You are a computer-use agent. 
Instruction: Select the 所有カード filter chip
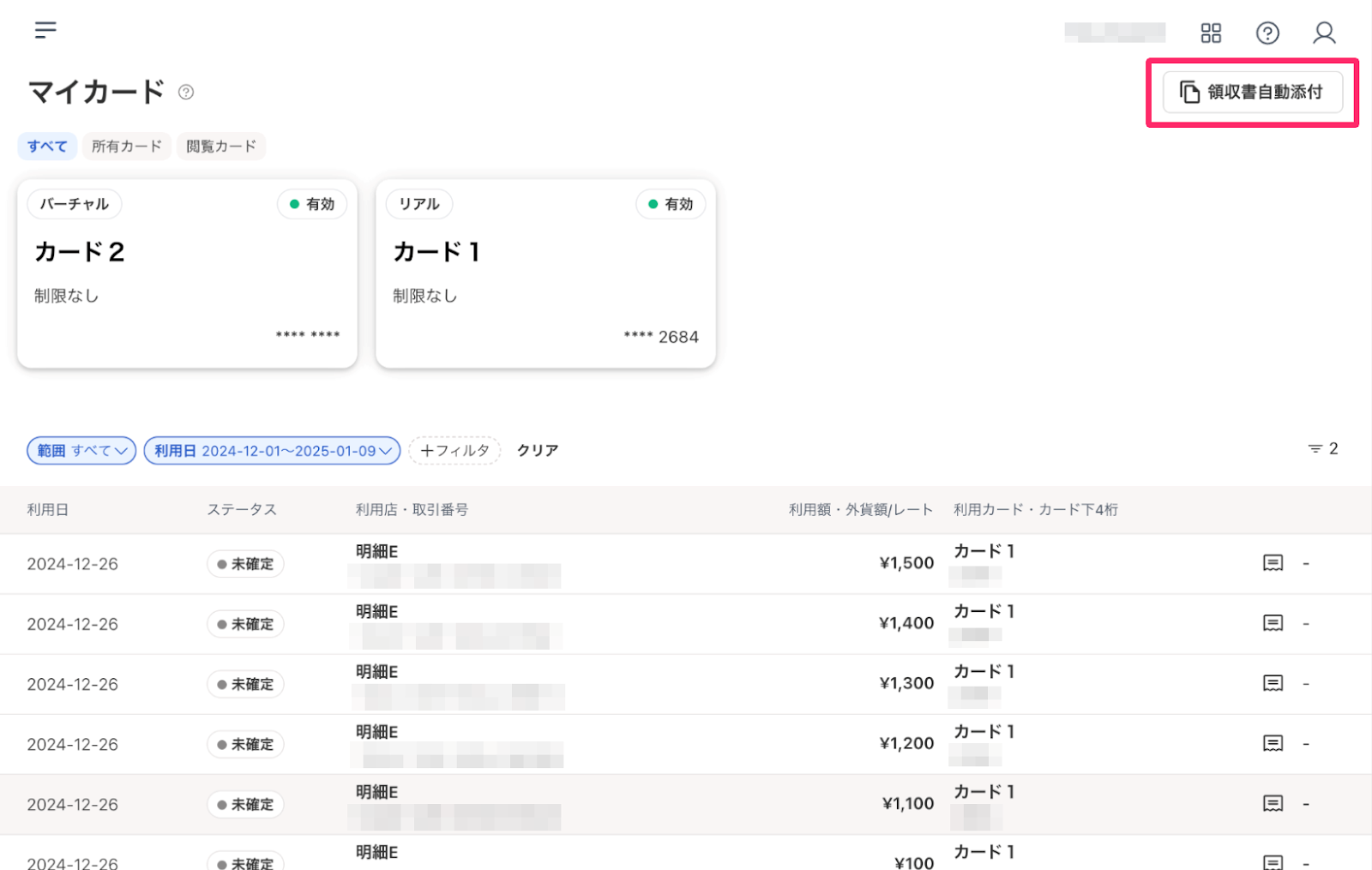coord(126,146)
